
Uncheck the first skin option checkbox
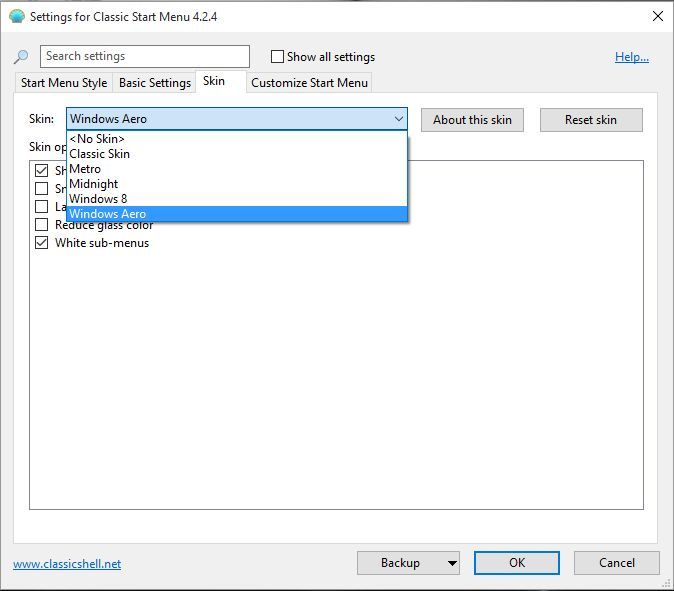(x=41, y=171)
